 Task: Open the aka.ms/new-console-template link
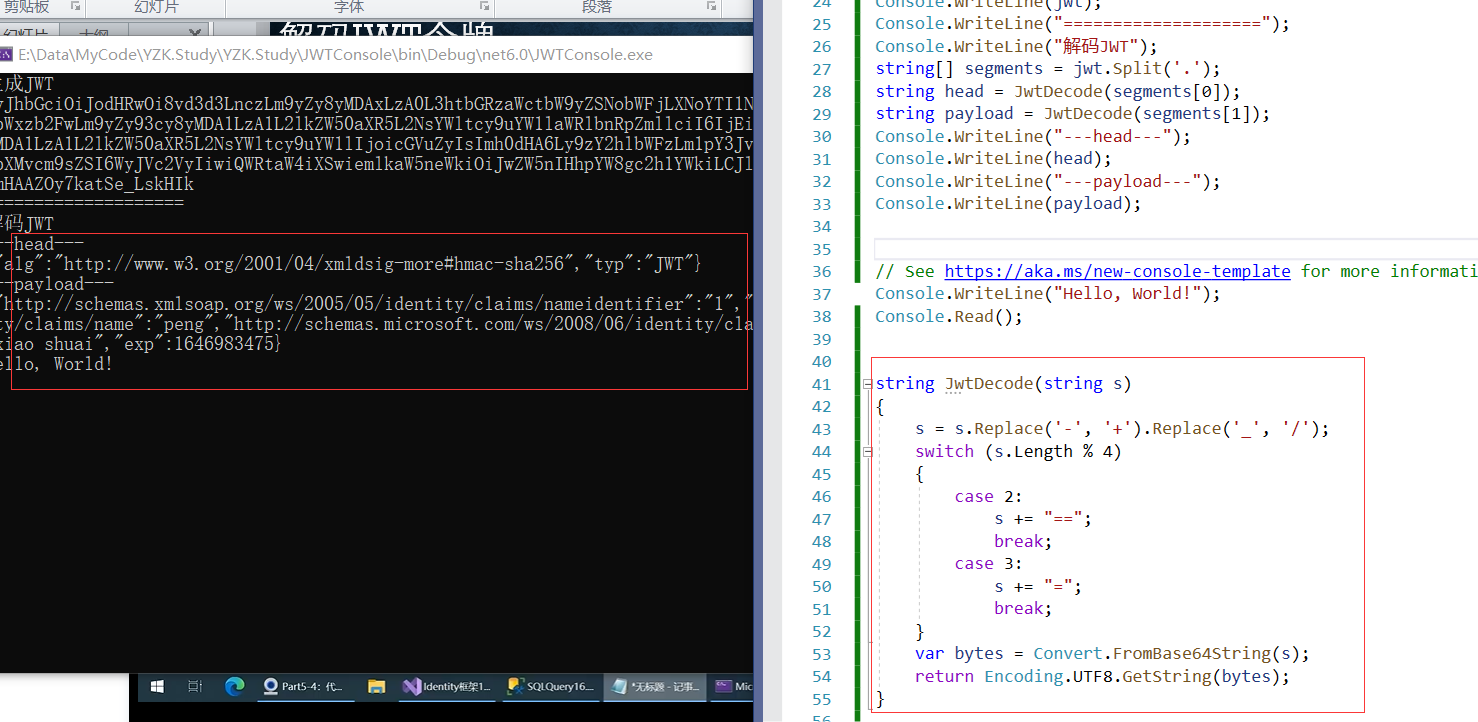(x=1117, y=271)
